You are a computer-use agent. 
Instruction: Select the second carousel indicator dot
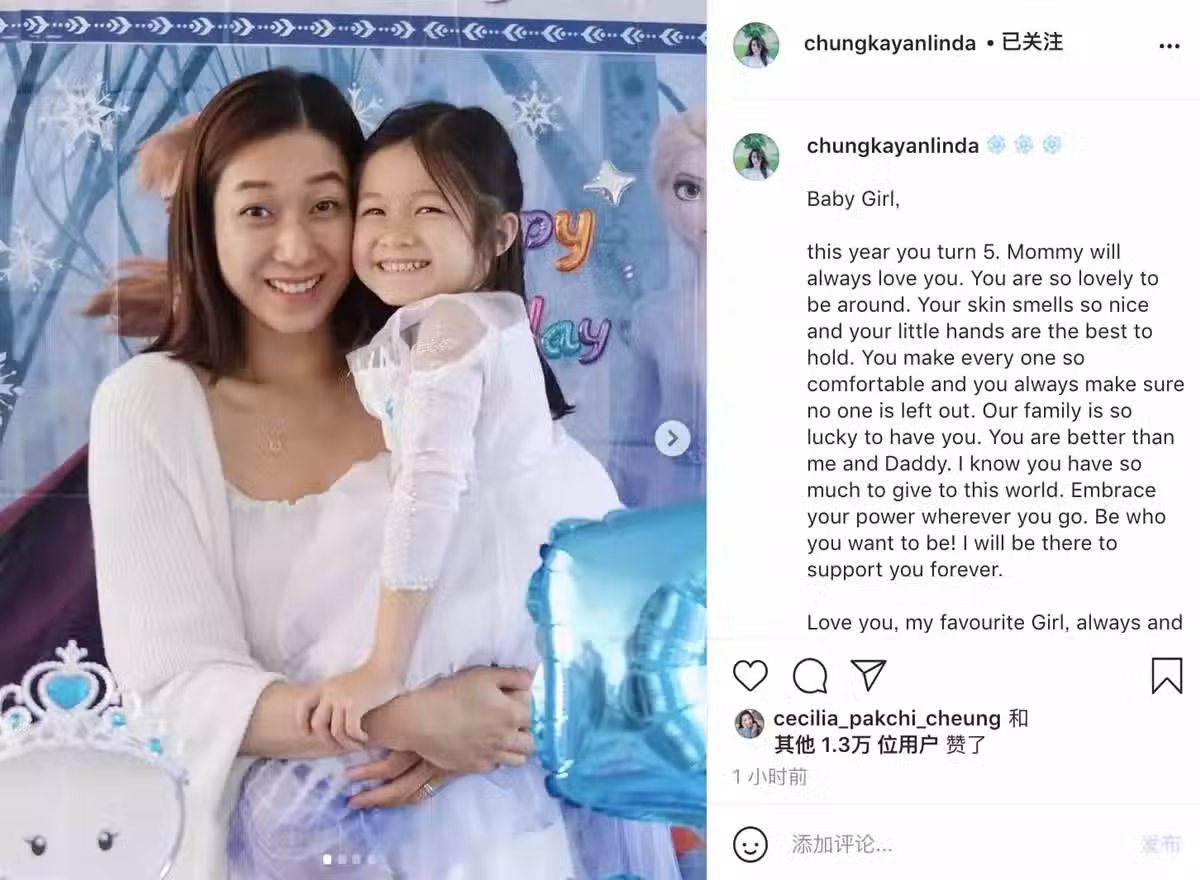click(x=341, y=859)
